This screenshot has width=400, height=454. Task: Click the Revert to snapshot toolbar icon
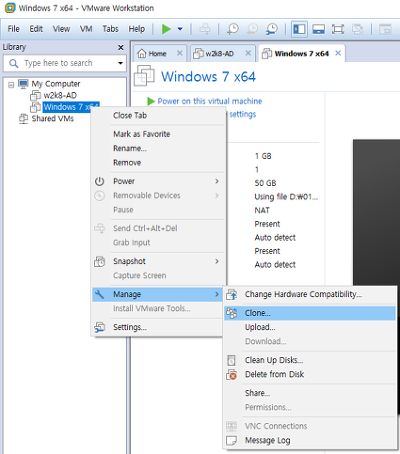pos(252,29)
